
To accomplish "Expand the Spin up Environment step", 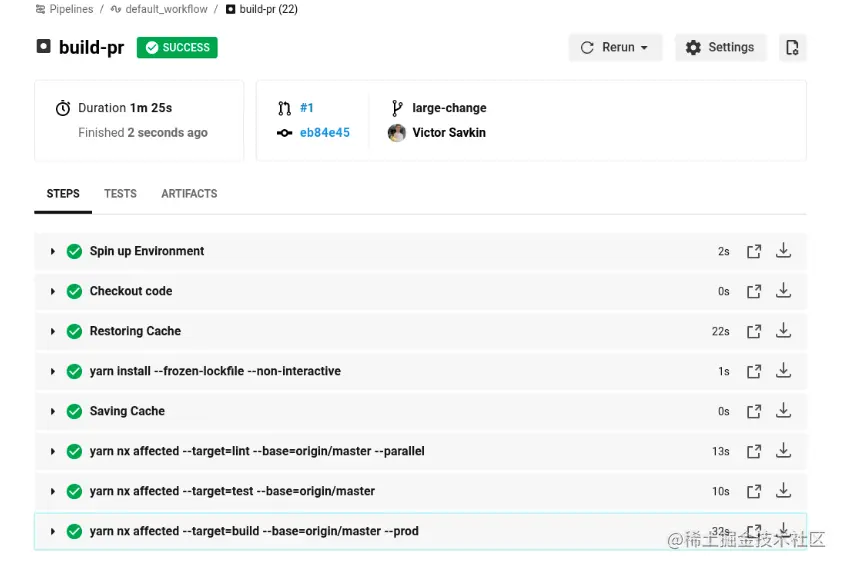I will click(x=53, y=252).
